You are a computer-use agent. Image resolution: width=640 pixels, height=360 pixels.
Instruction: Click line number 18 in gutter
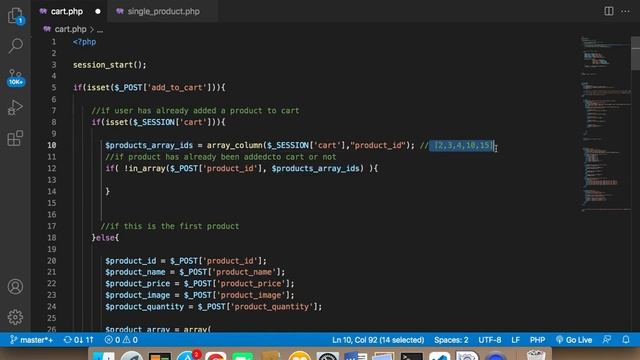pos(52,238)
